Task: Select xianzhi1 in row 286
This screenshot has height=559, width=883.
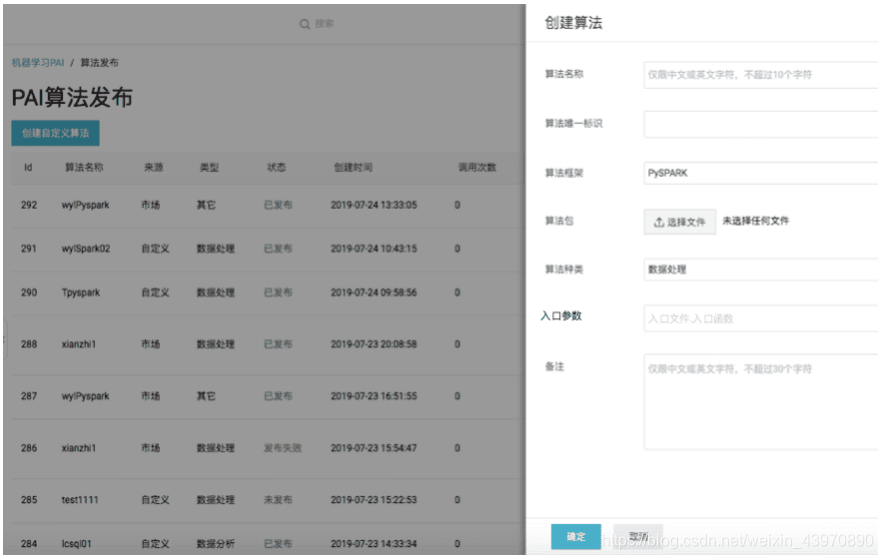Action: 79,448
